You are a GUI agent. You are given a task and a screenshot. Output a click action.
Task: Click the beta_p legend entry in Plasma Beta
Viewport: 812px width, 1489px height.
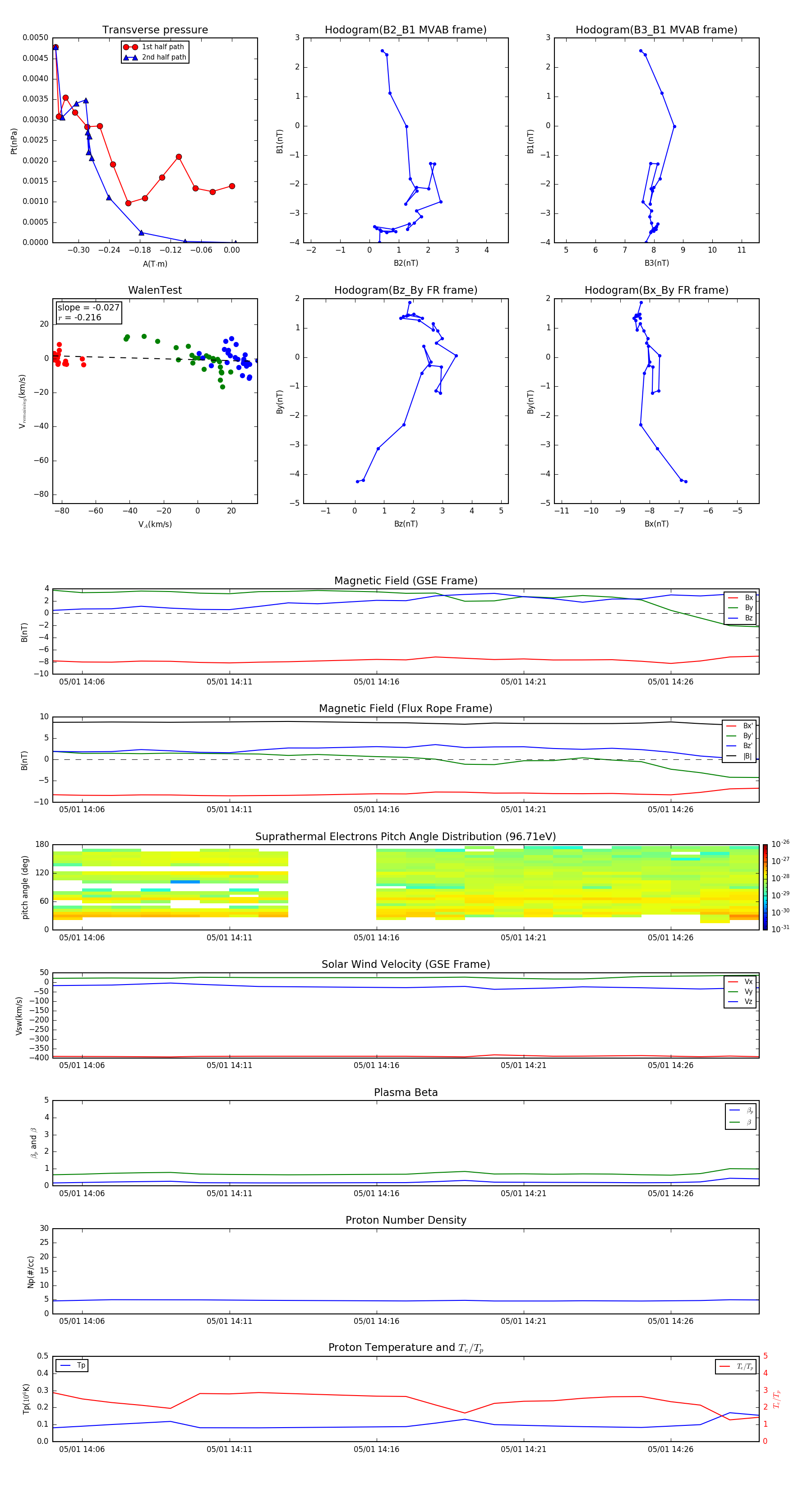click(x=741, y=1110)
